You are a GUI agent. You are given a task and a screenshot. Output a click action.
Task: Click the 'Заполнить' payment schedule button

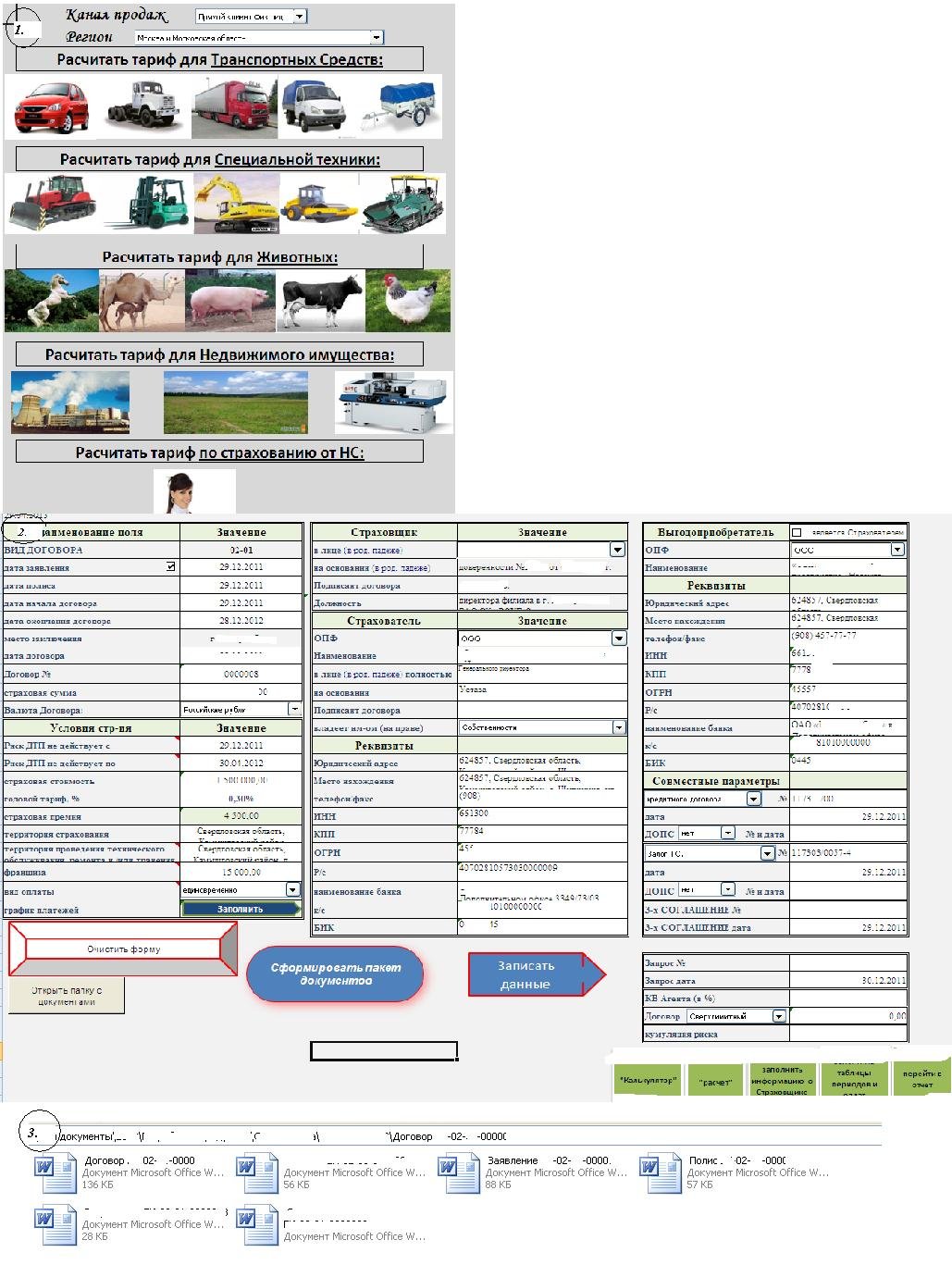(x=241, y=909)
